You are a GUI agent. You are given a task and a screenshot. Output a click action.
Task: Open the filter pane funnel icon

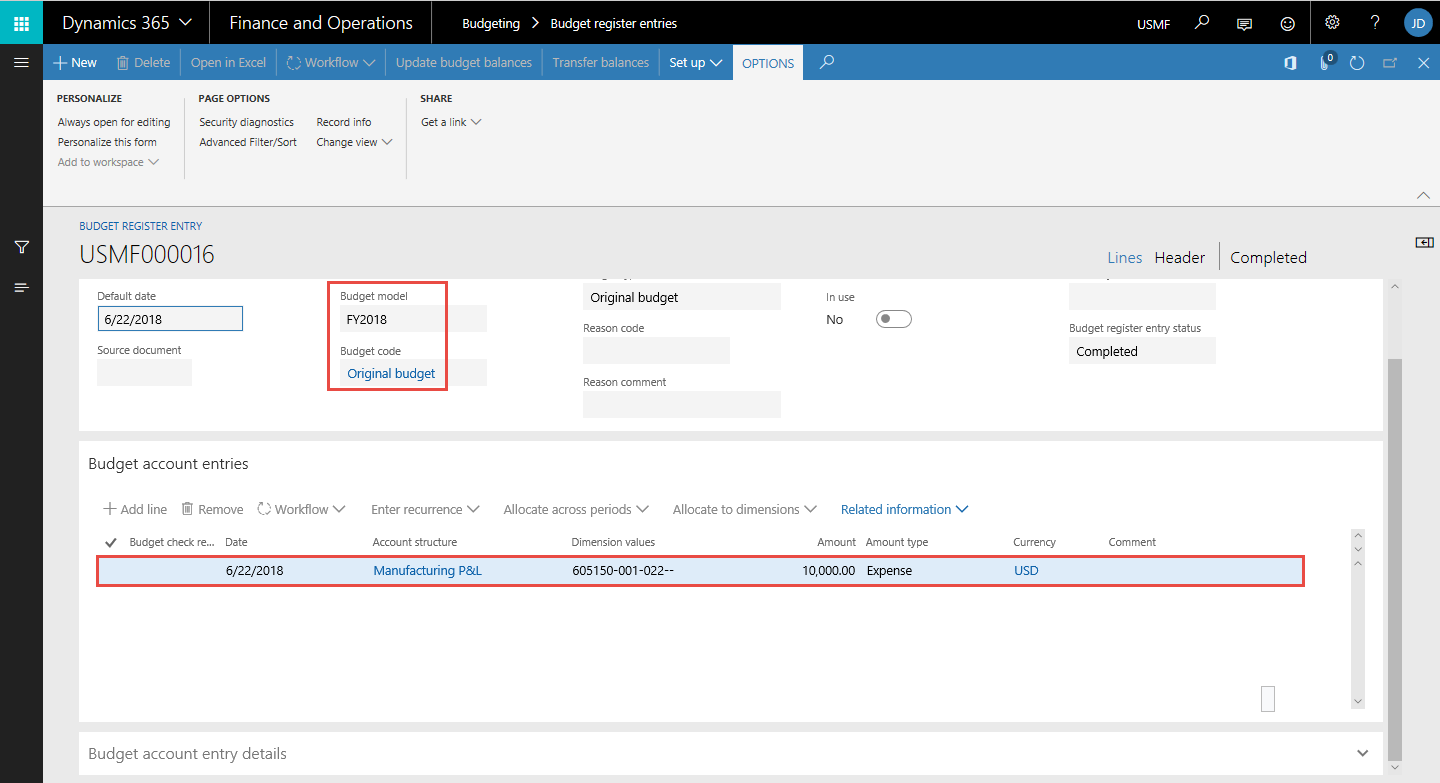(21, 247)
